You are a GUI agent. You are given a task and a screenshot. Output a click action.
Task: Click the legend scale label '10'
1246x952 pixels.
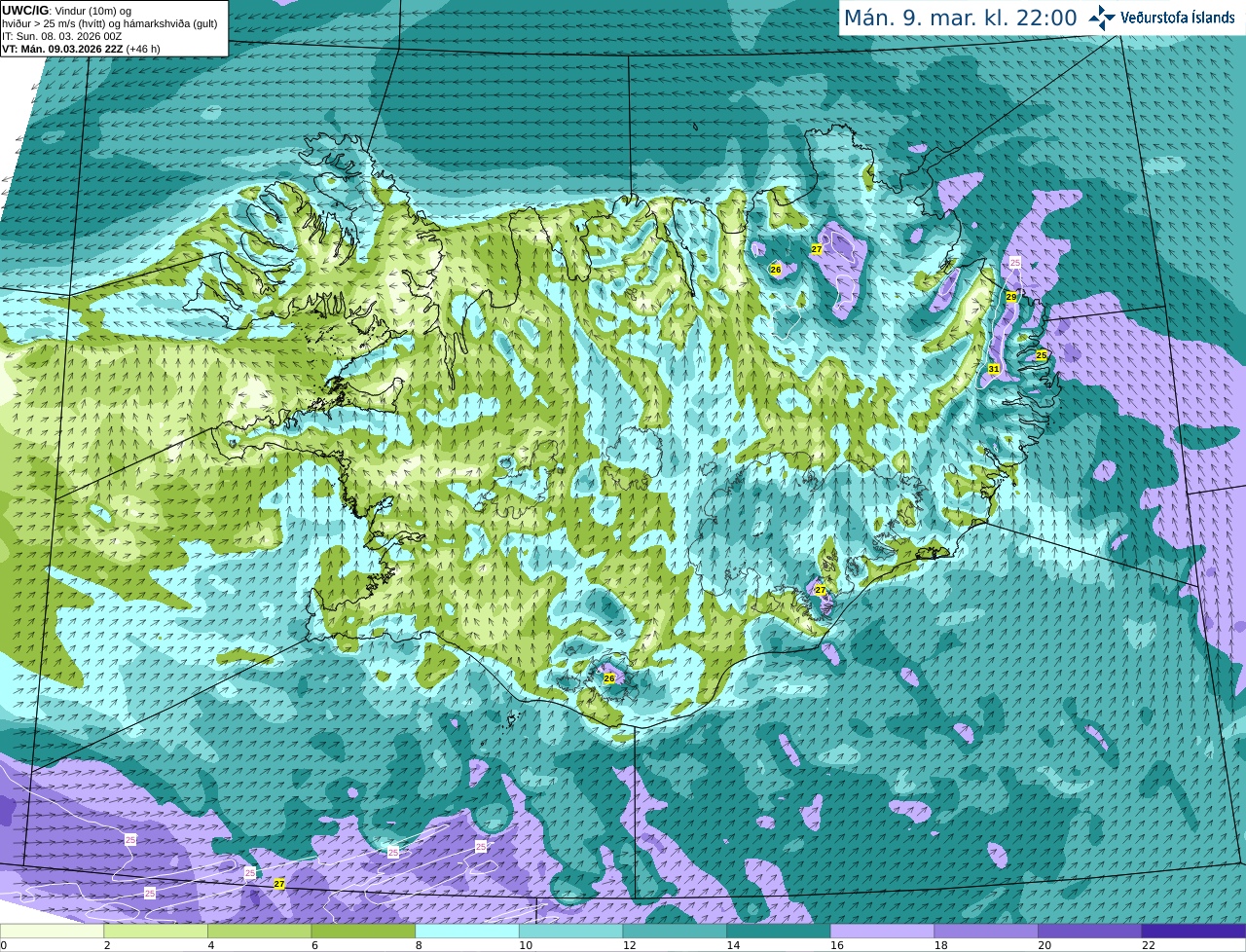(526, 945)
